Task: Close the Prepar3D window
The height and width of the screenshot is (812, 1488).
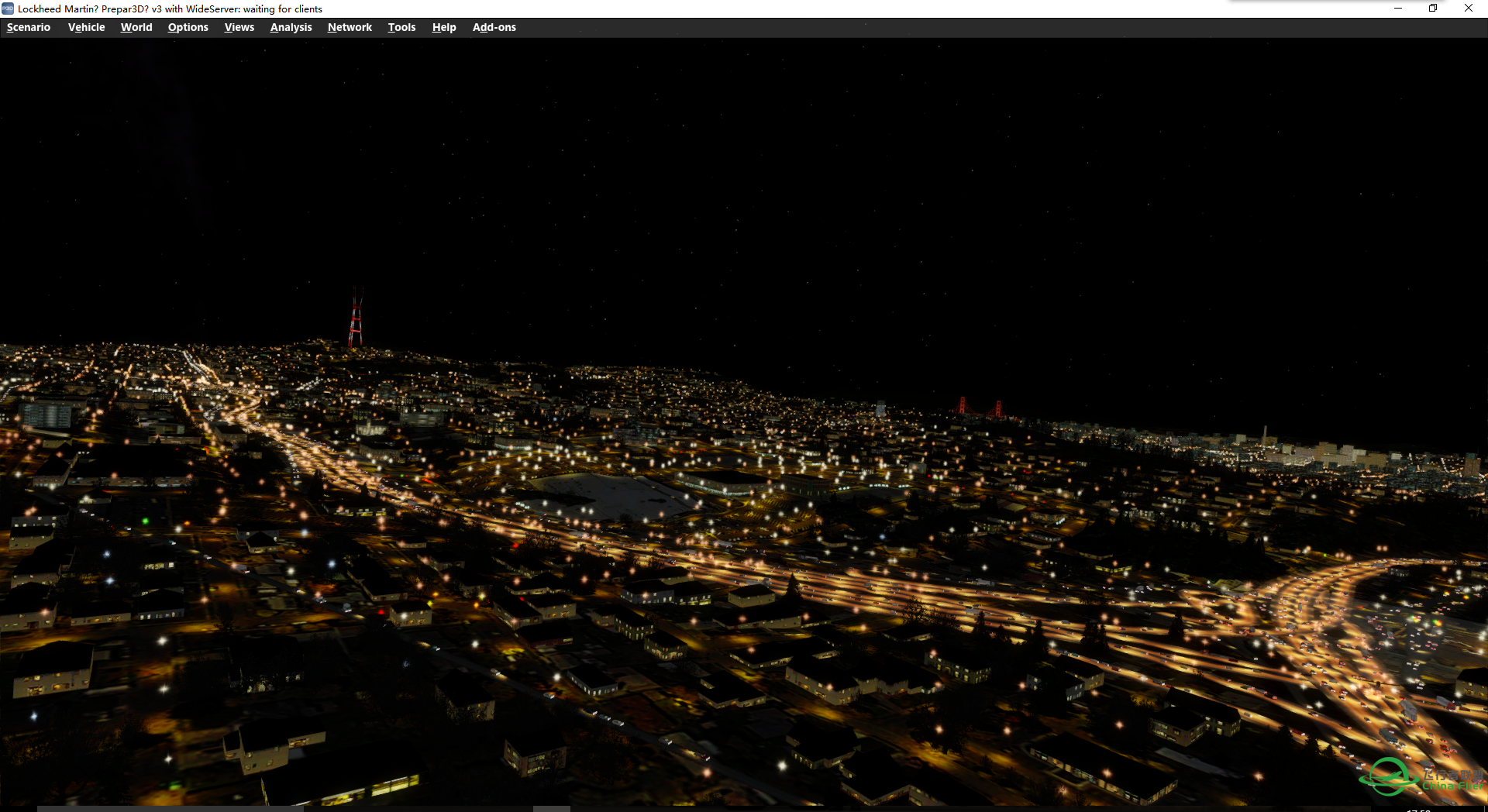Action: pos(1469,9)
